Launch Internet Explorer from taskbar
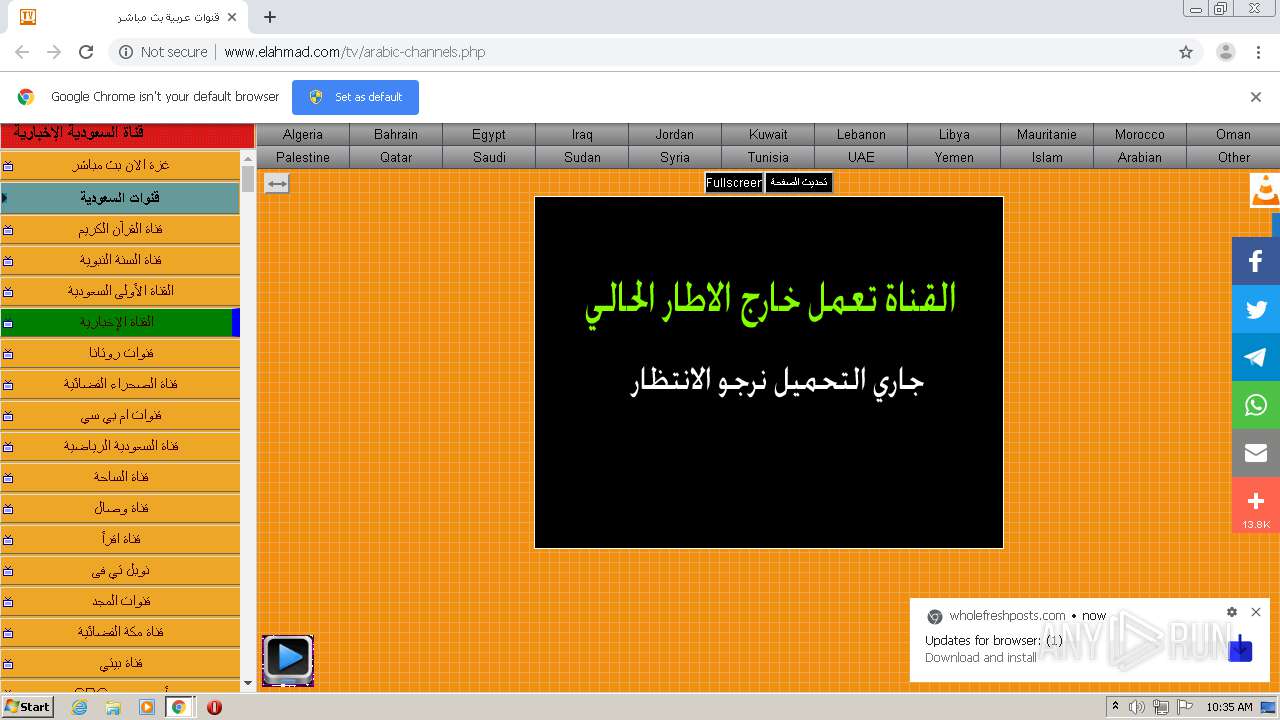This screenshot has width=1280, height=720. pyautogui.click(x=80, y=707)
